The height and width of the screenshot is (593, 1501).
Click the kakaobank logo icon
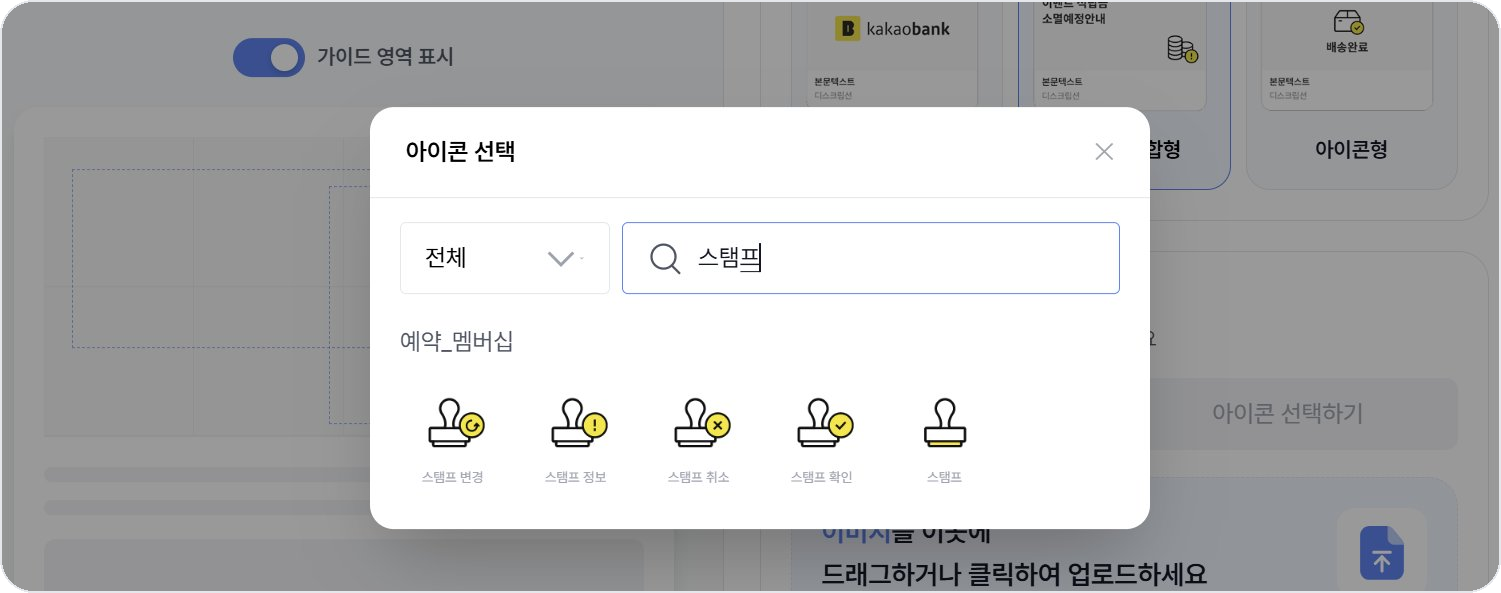[889, 28]
